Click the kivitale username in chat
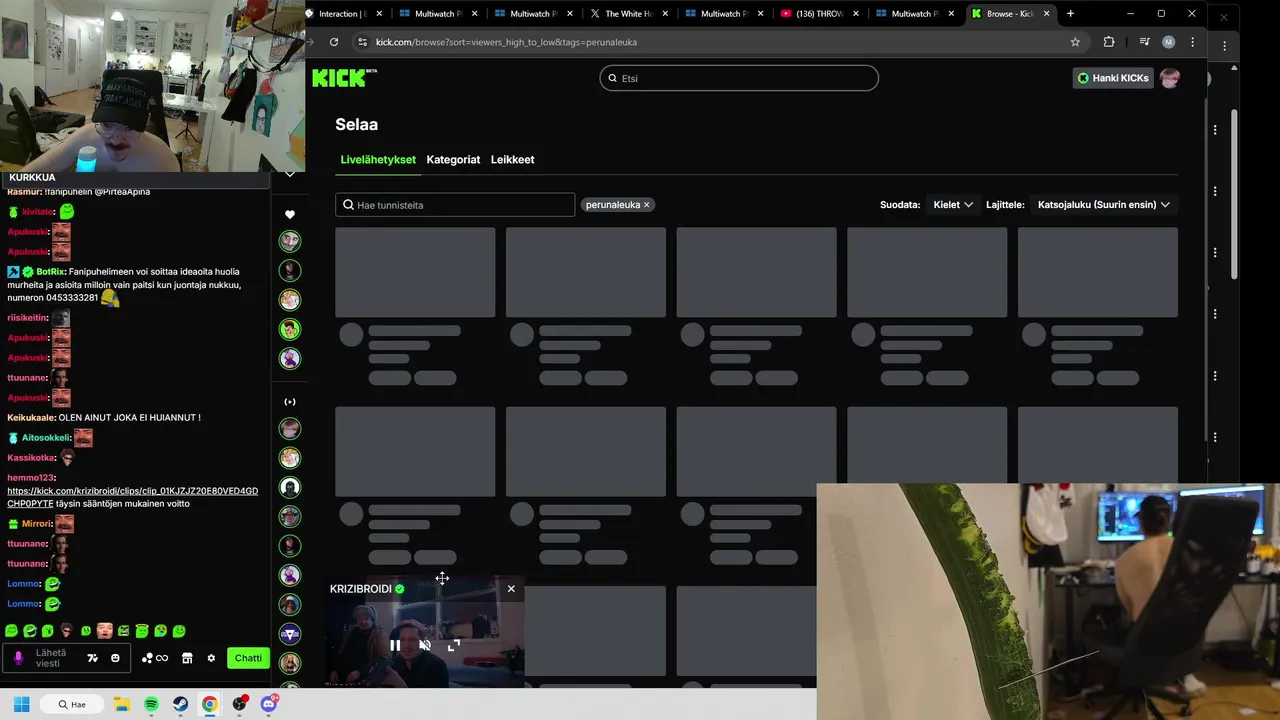Image resolution: width=1280 pixels, height=720 pixels. (x=38, y=212)
